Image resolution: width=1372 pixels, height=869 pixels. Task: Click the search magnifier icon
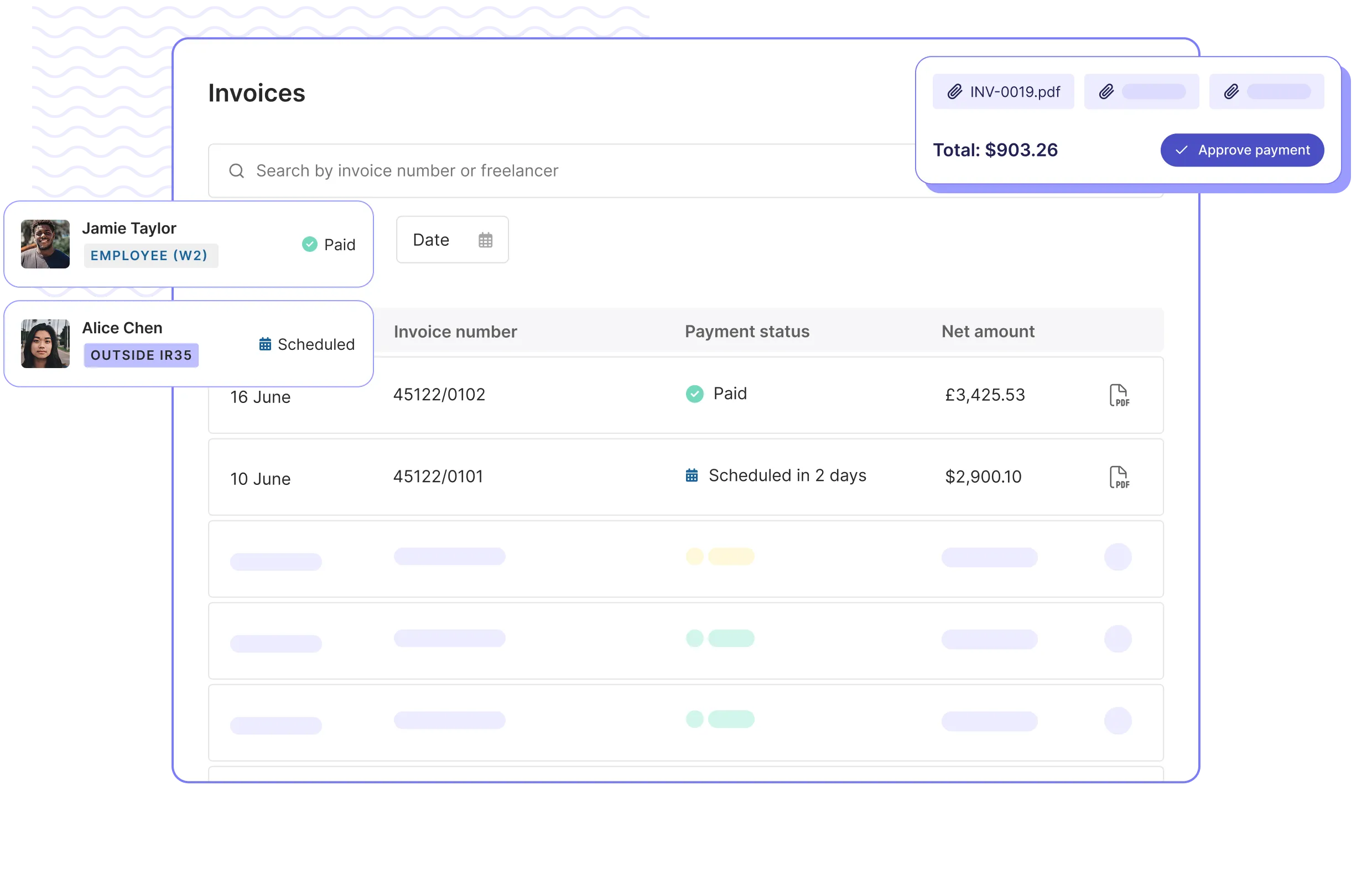(x=236, y=170)
